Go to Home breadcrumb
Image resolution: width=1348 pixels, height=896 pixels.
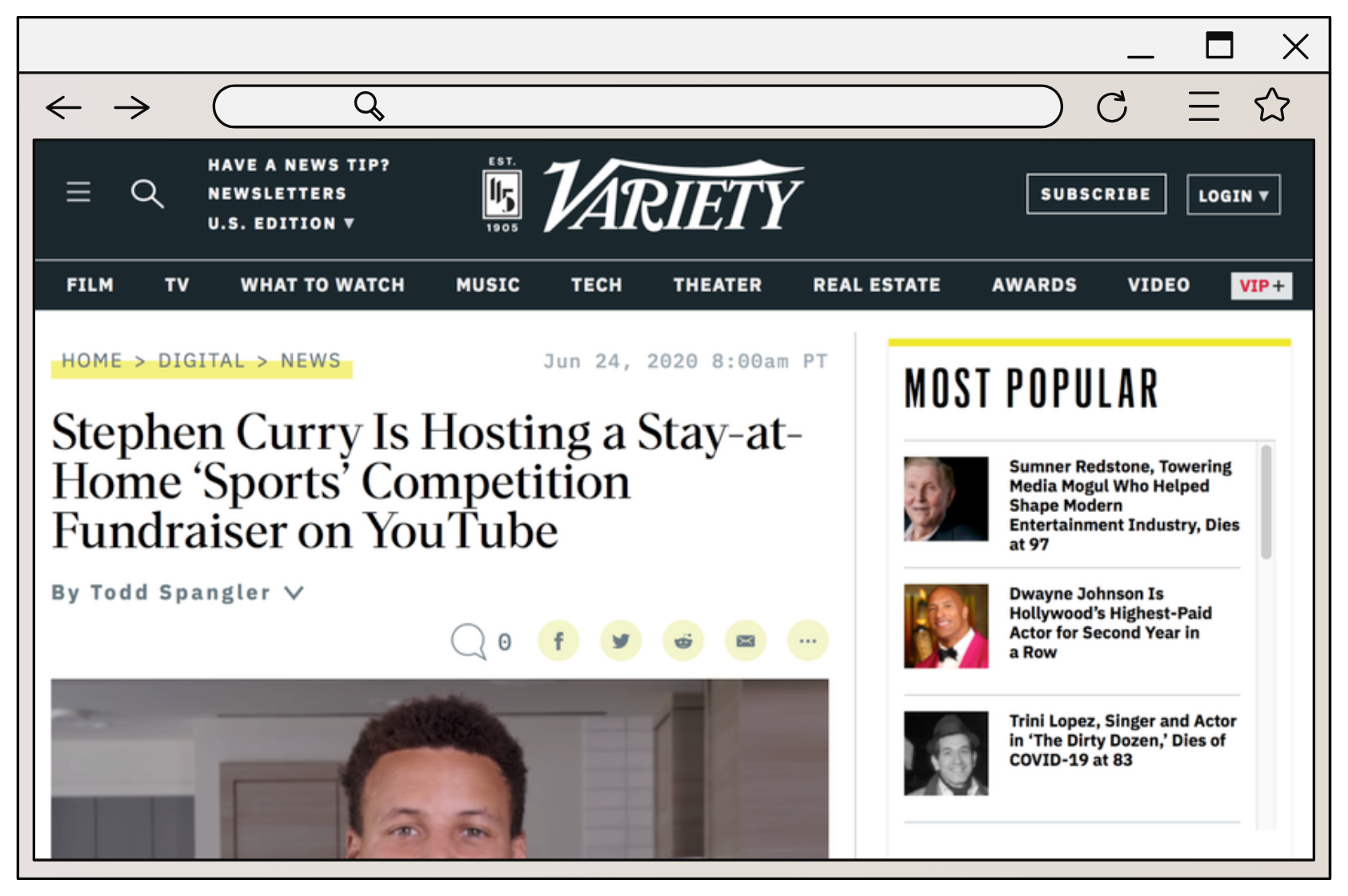pyautogui.click(x=92, y=361)
